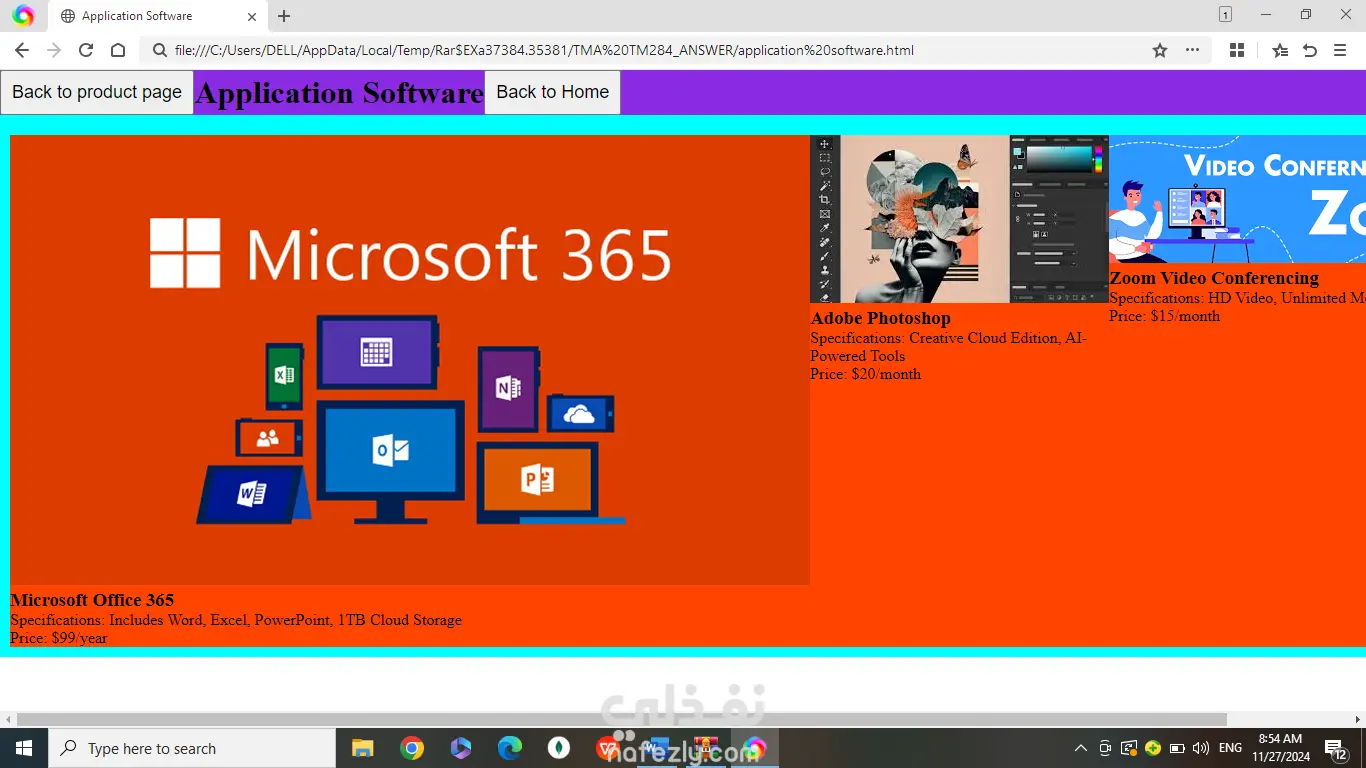1366x768 pixels.
Task: Open the favorites list icon
Action: pyautogui.click(x=1280, y=50)
